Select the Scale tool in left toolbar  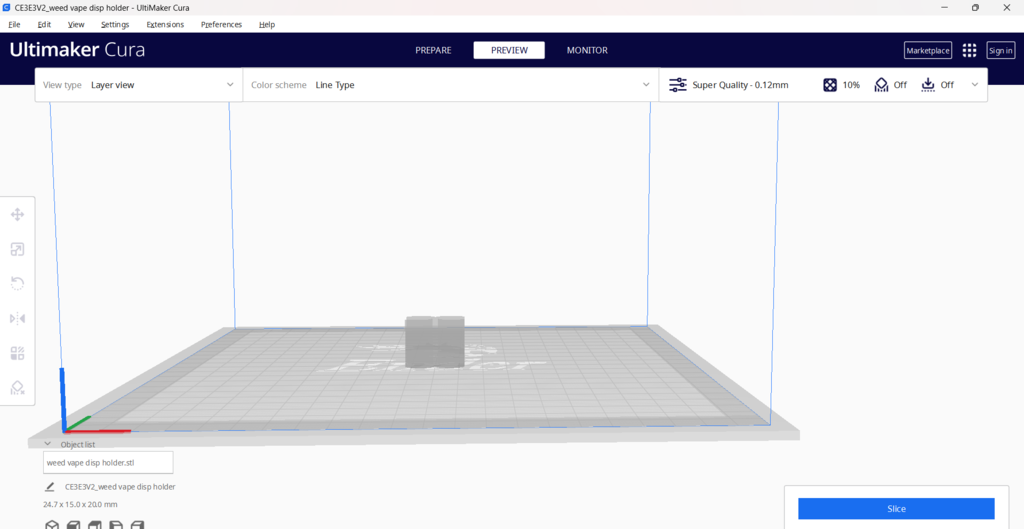coord(17,249)
